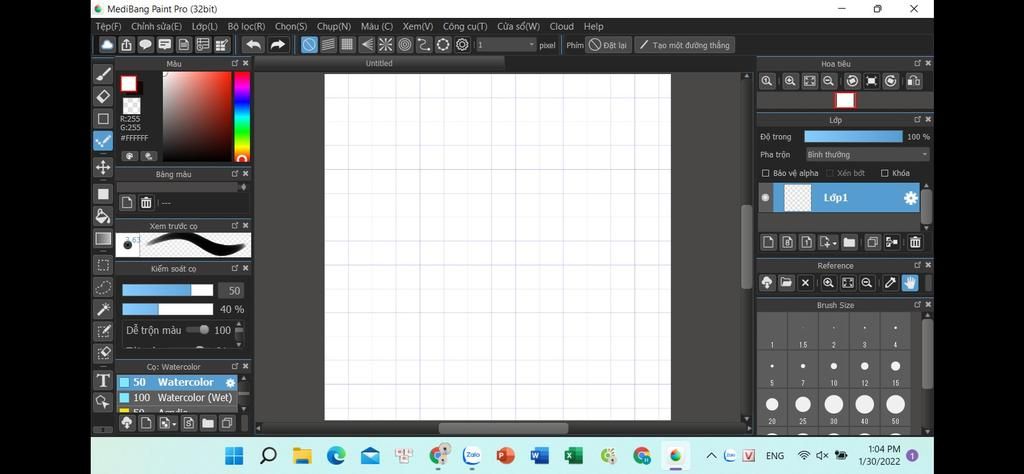
Task: Add a new layer folder
Action: coord(849,242)
